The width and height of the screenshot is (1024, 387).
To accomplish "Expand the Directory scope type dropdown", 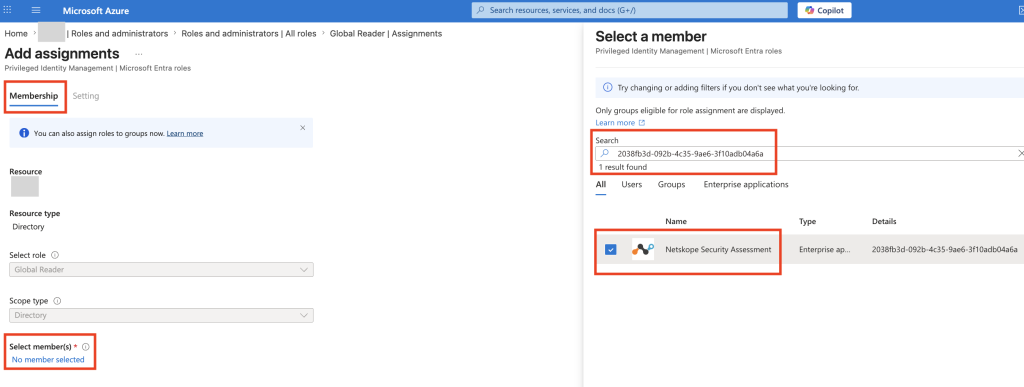I will pos(161,315).
